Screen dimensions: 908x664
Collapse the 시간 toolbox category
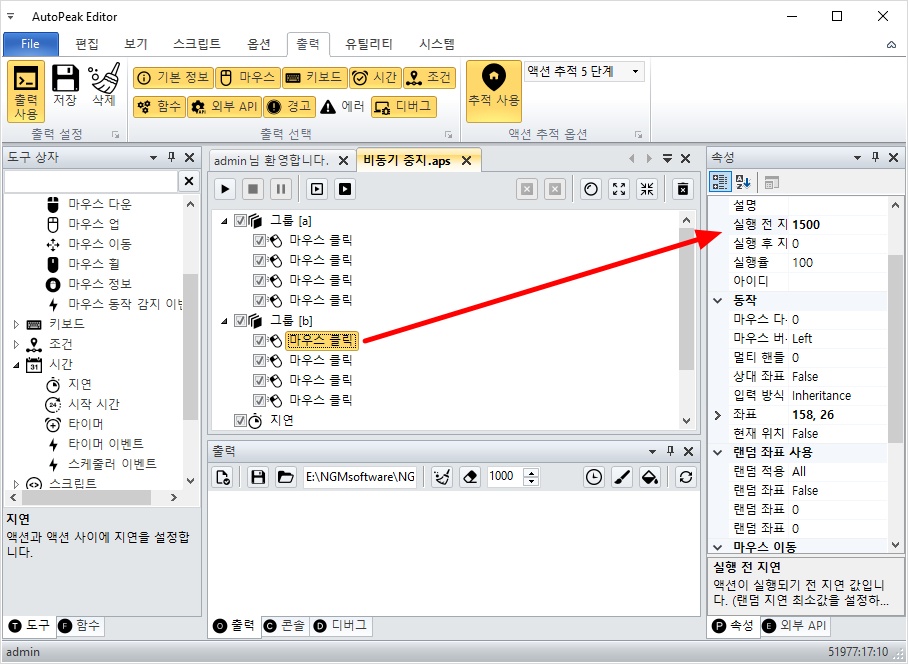coord(16,365)
